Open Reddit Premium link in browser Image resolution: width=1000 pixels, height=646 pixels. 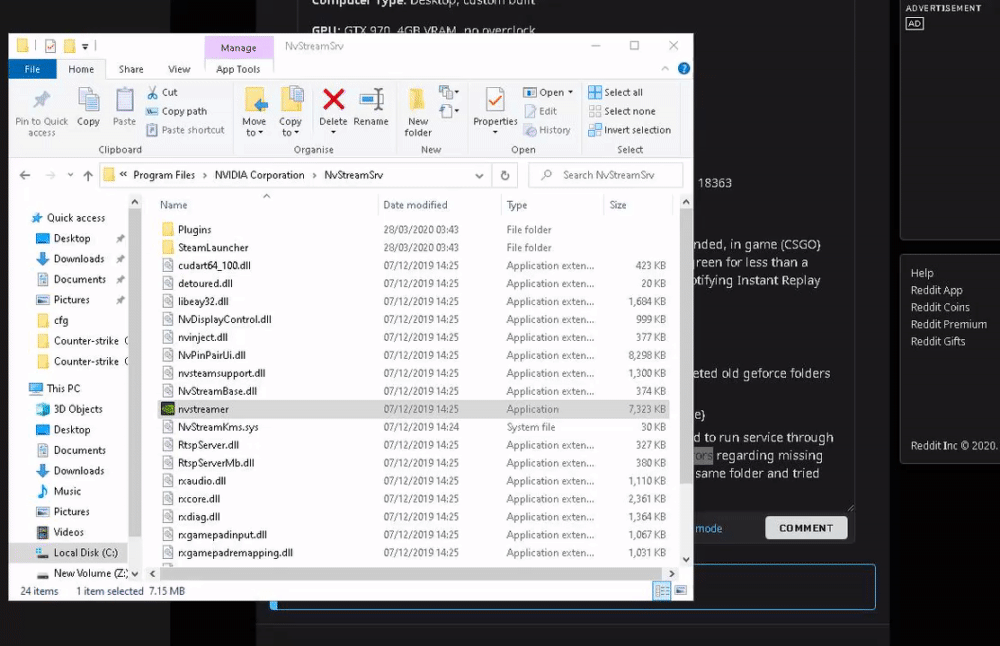[948, 324]
